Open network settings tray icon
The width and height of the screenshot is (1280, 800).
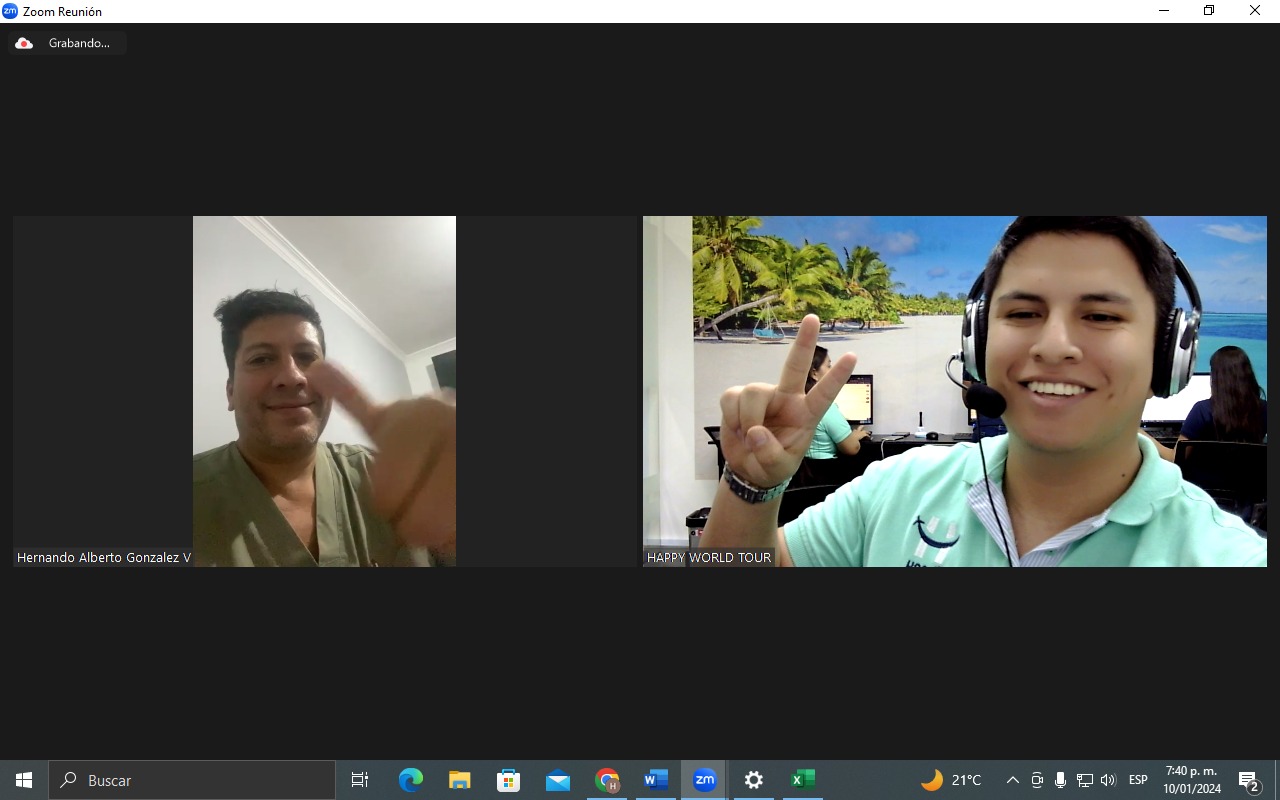click(x=1084, y=780)
